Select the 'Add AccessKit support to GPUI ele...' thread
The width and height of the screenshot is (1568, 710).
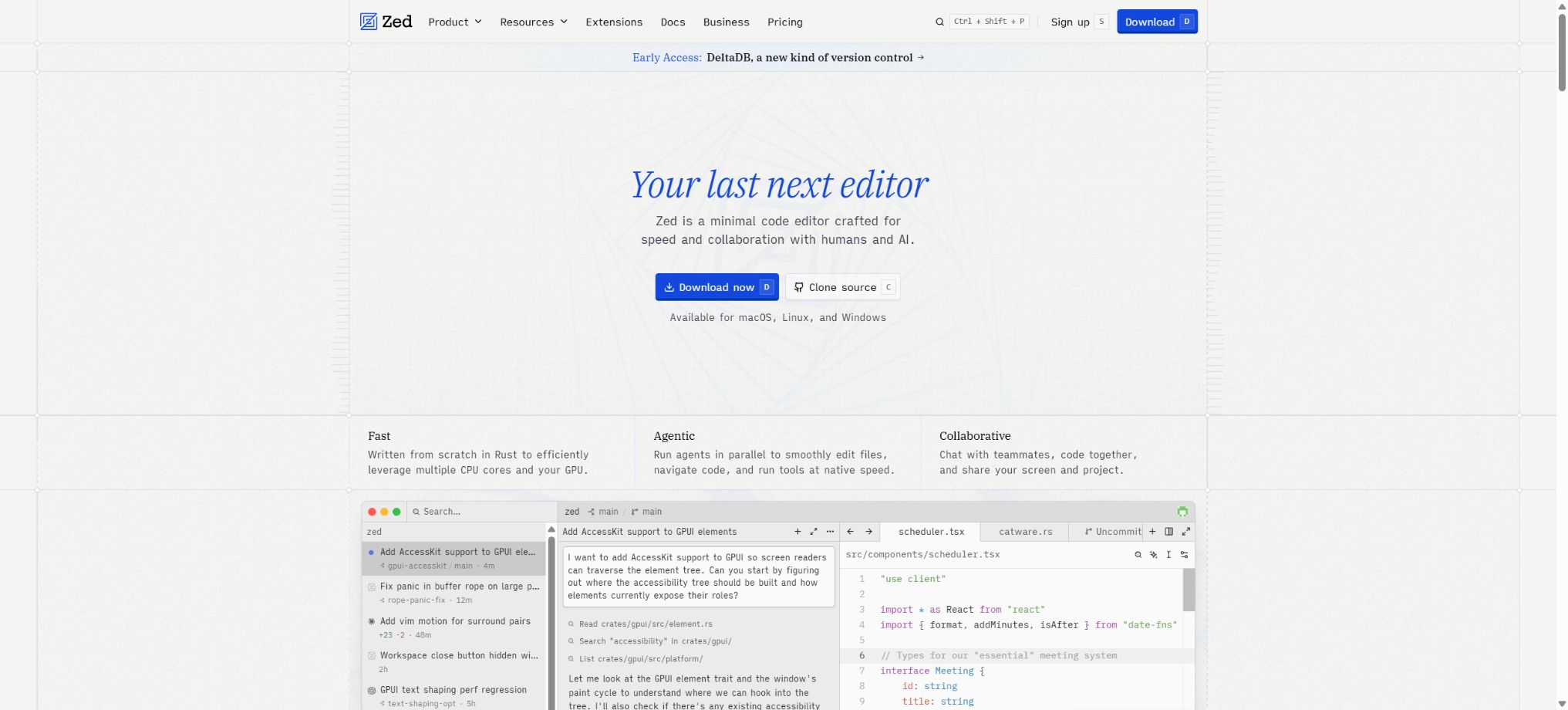coord(454,558)
